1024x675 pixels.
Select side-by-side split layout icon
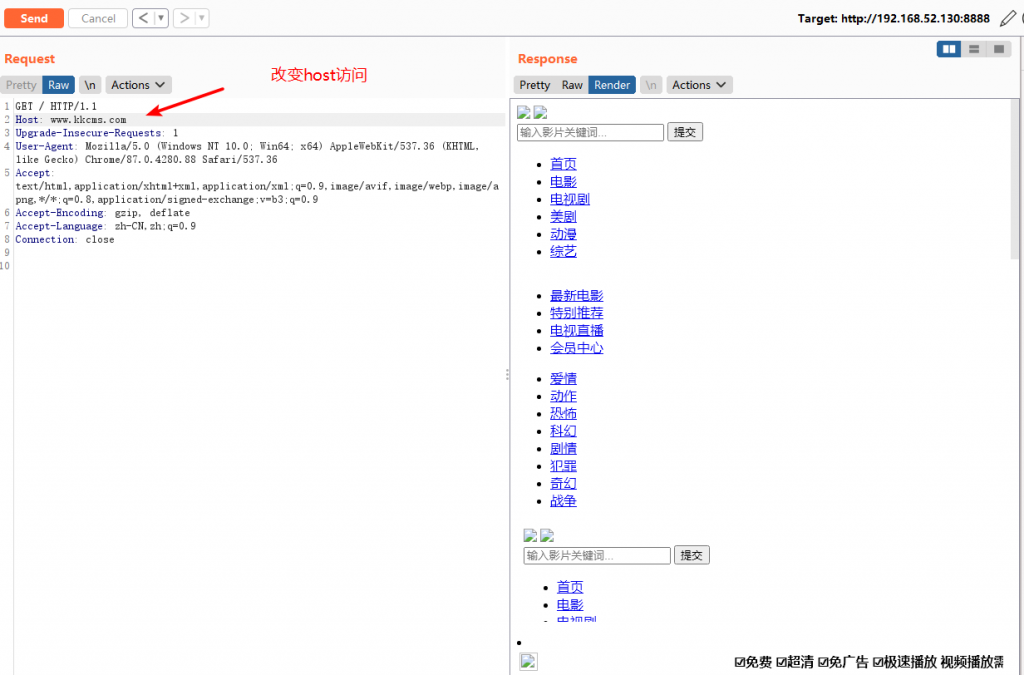click(949, 49)
